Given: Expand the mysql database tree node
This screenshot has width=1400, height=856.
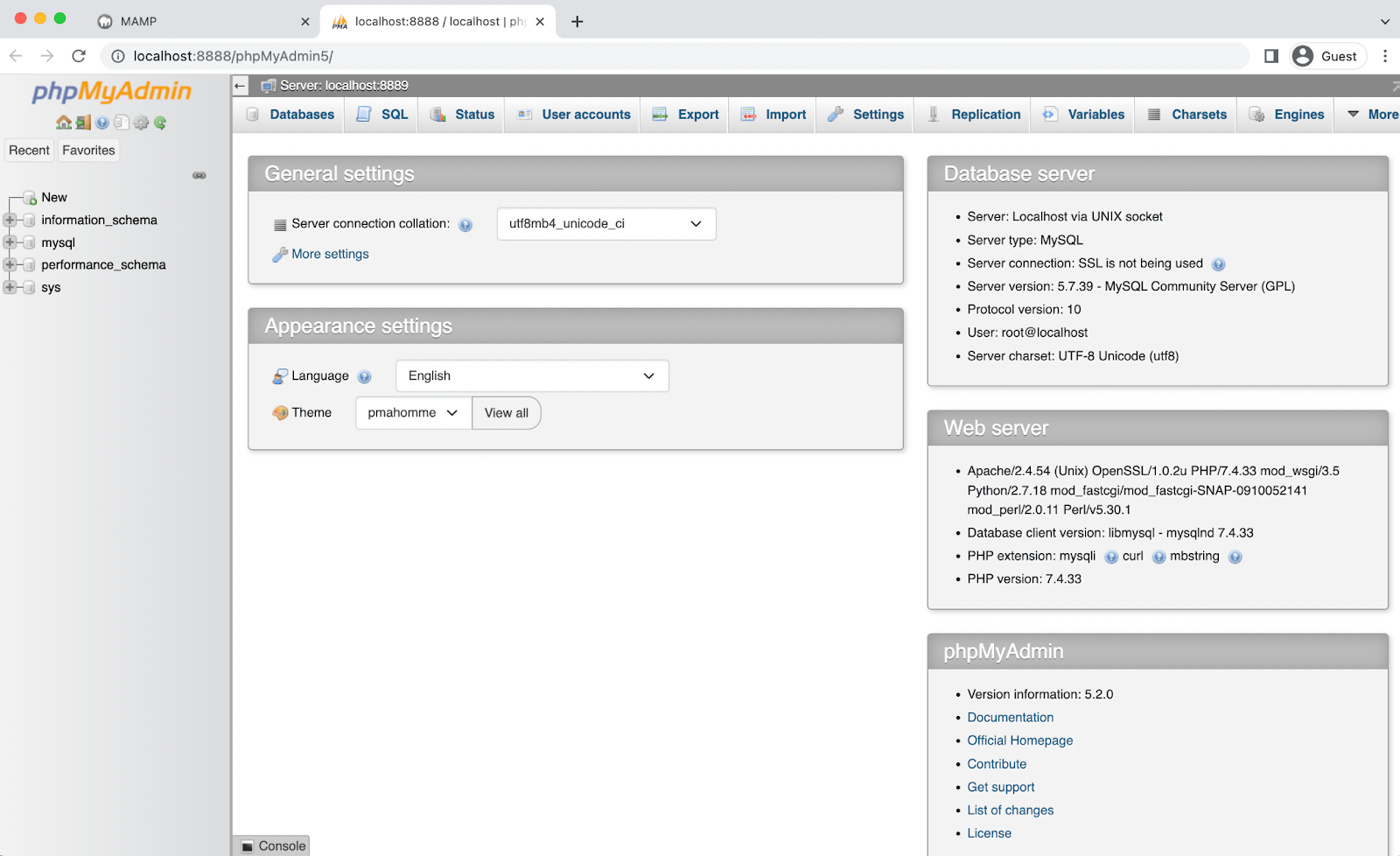Looking at the screenshot, I should tap(9, 242).
